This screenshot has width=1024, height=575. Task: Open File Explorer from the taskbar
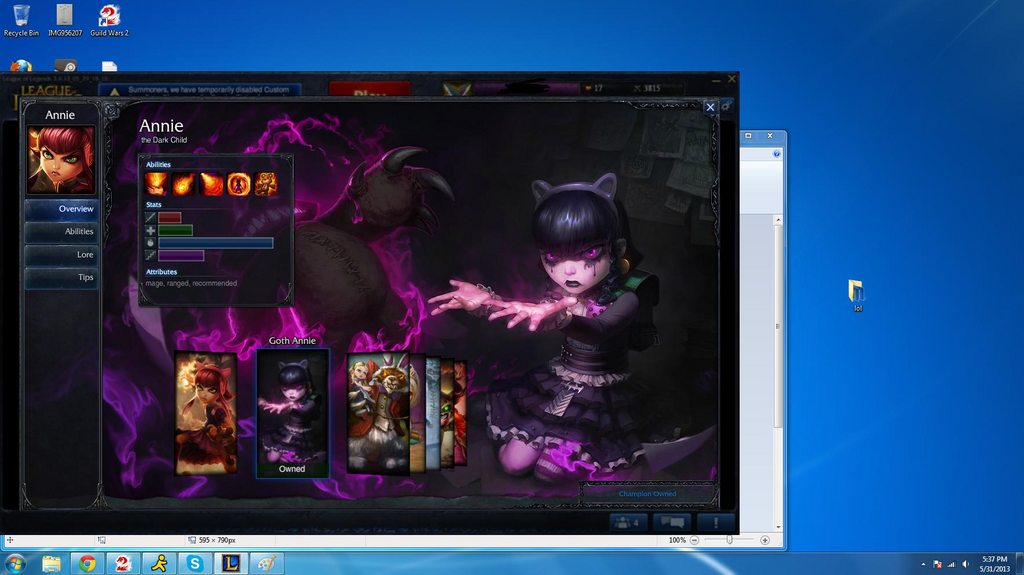(51, 563)
